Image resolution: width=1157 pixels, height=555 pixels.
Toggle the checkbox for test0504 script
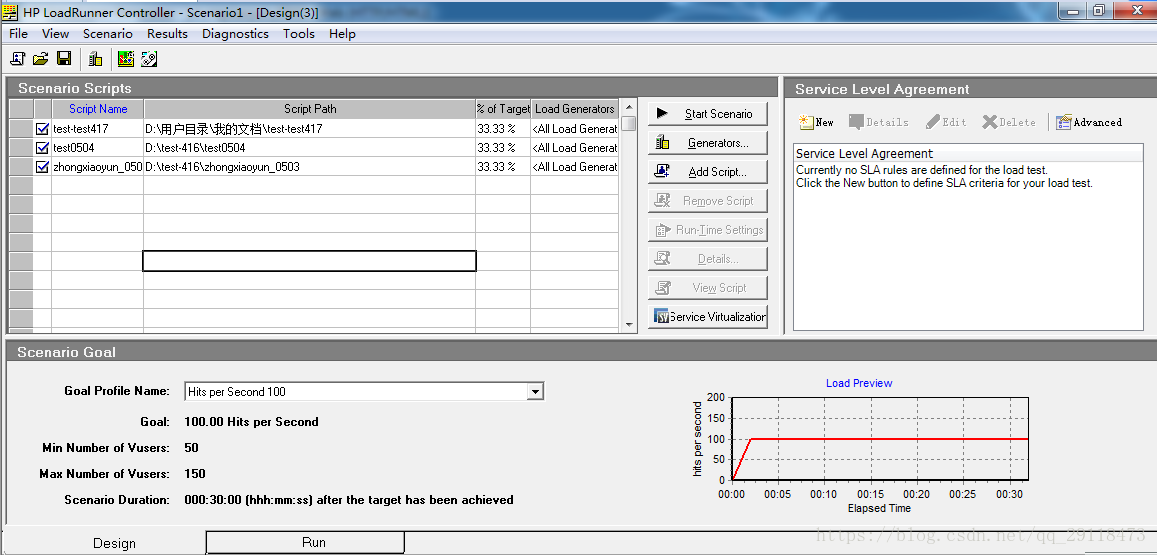(x=42, y=148)
